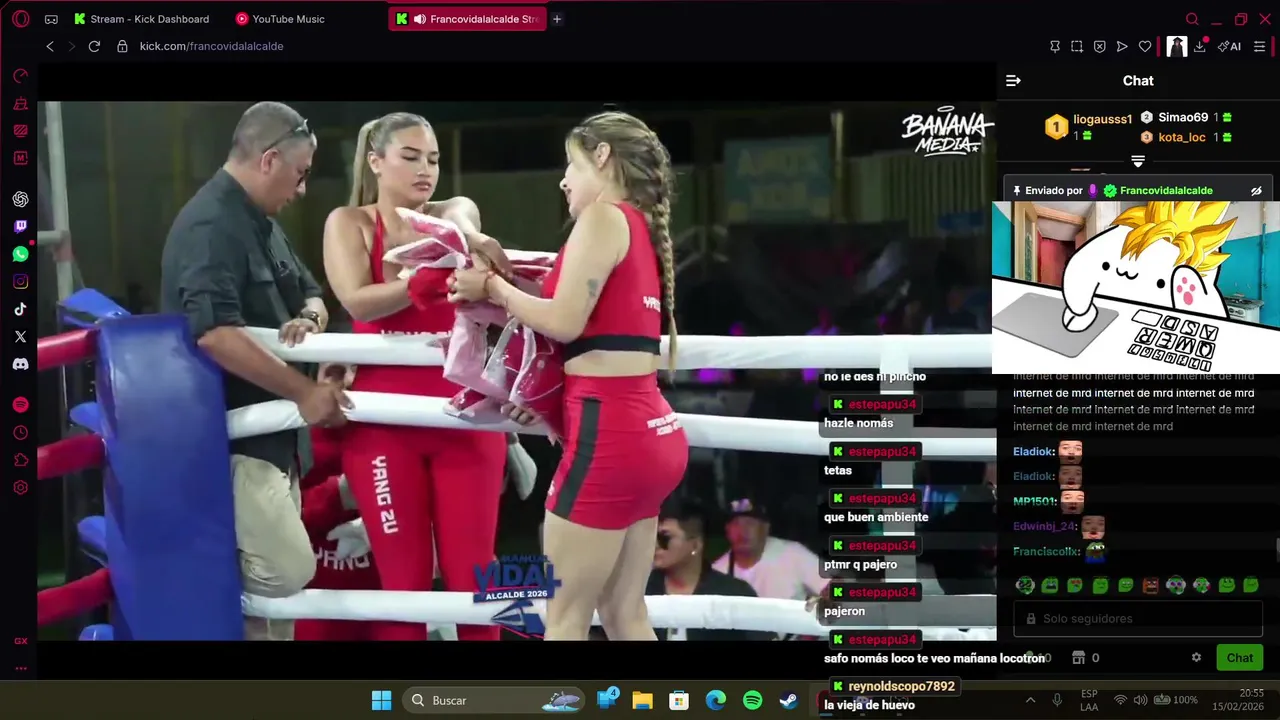Viewport: 1280px width, 720px height.
Task: Open the settings gear in the Opera sidebar
Action: point(20,488)
